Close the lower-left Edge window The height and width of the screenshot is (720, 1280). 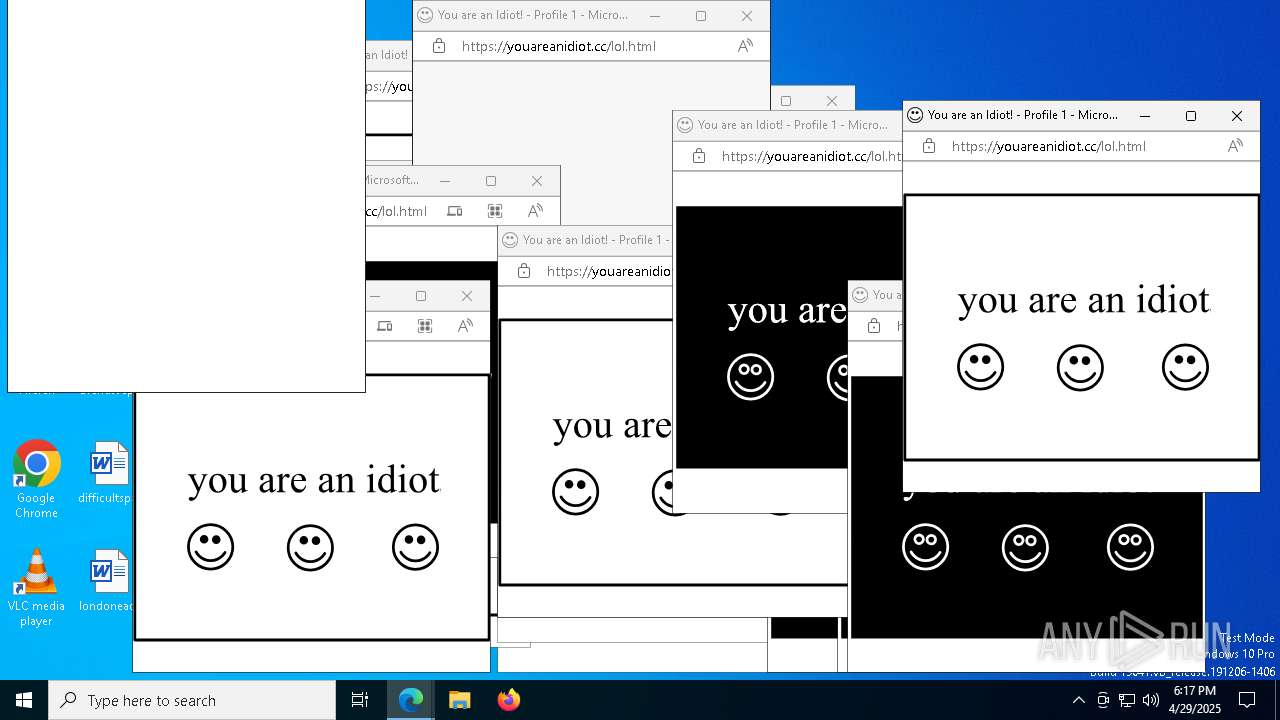pyautogui.click(x=467, y=296)
